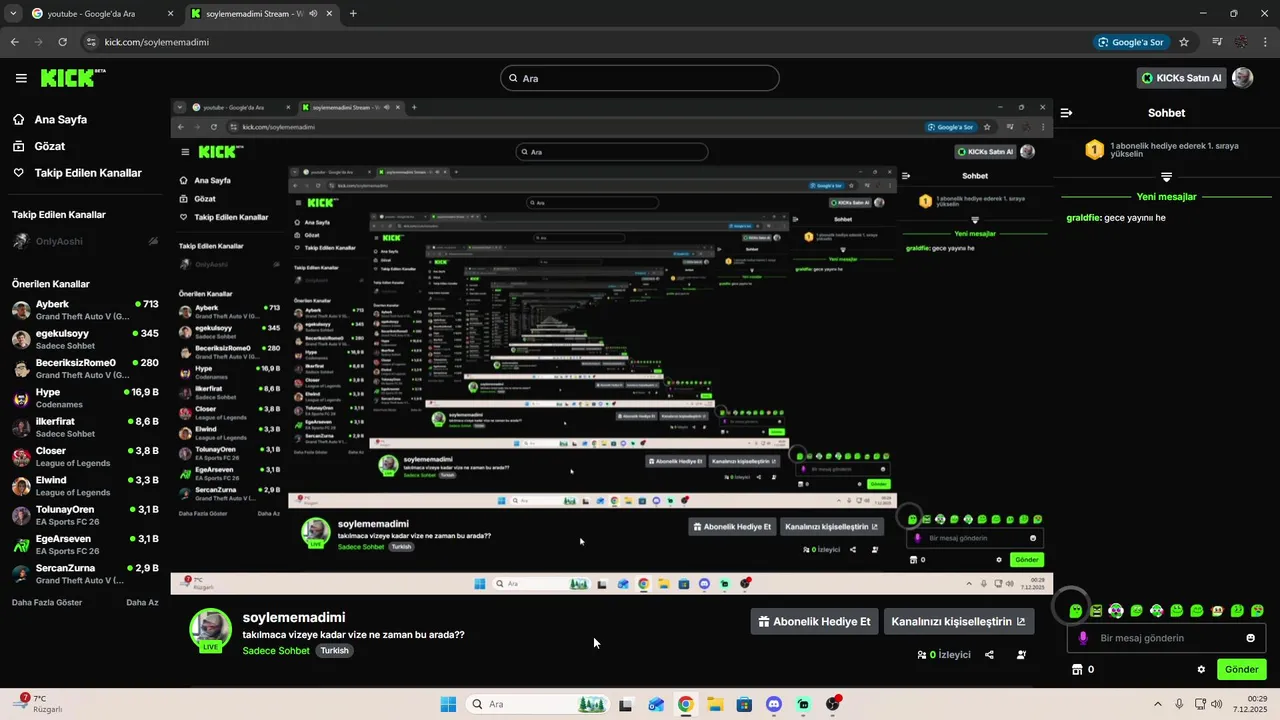Click the Turkish language tag
This screenshot has height=720, width=1280.
pyautogui.click(x=335, y=651)
